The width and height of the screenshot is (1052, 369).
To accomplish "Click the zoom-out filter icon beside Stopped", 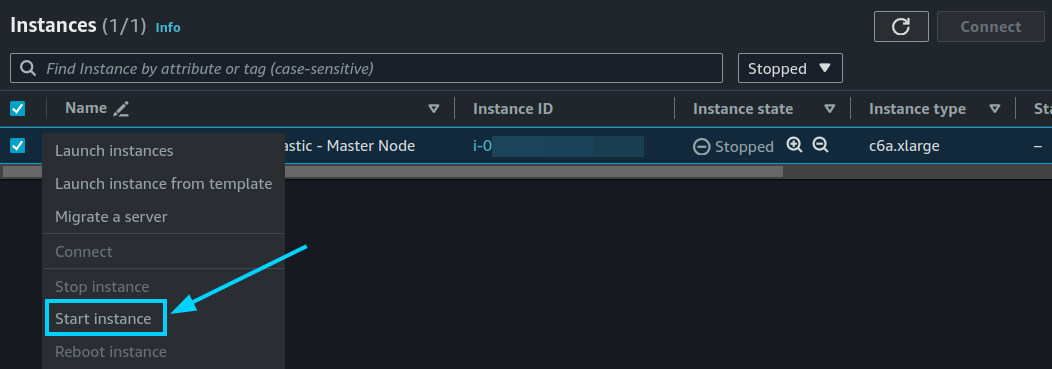I will click(820, 145).
